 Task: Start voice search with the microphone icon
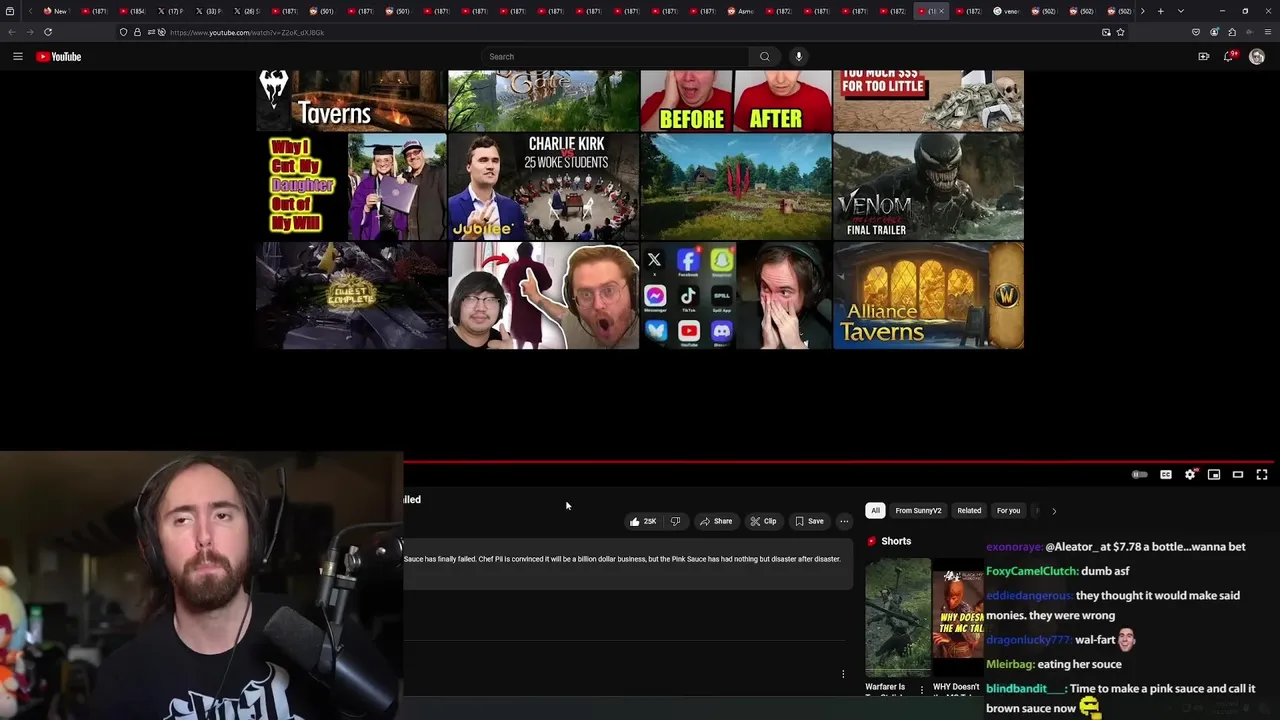click(x=798, y=57)
